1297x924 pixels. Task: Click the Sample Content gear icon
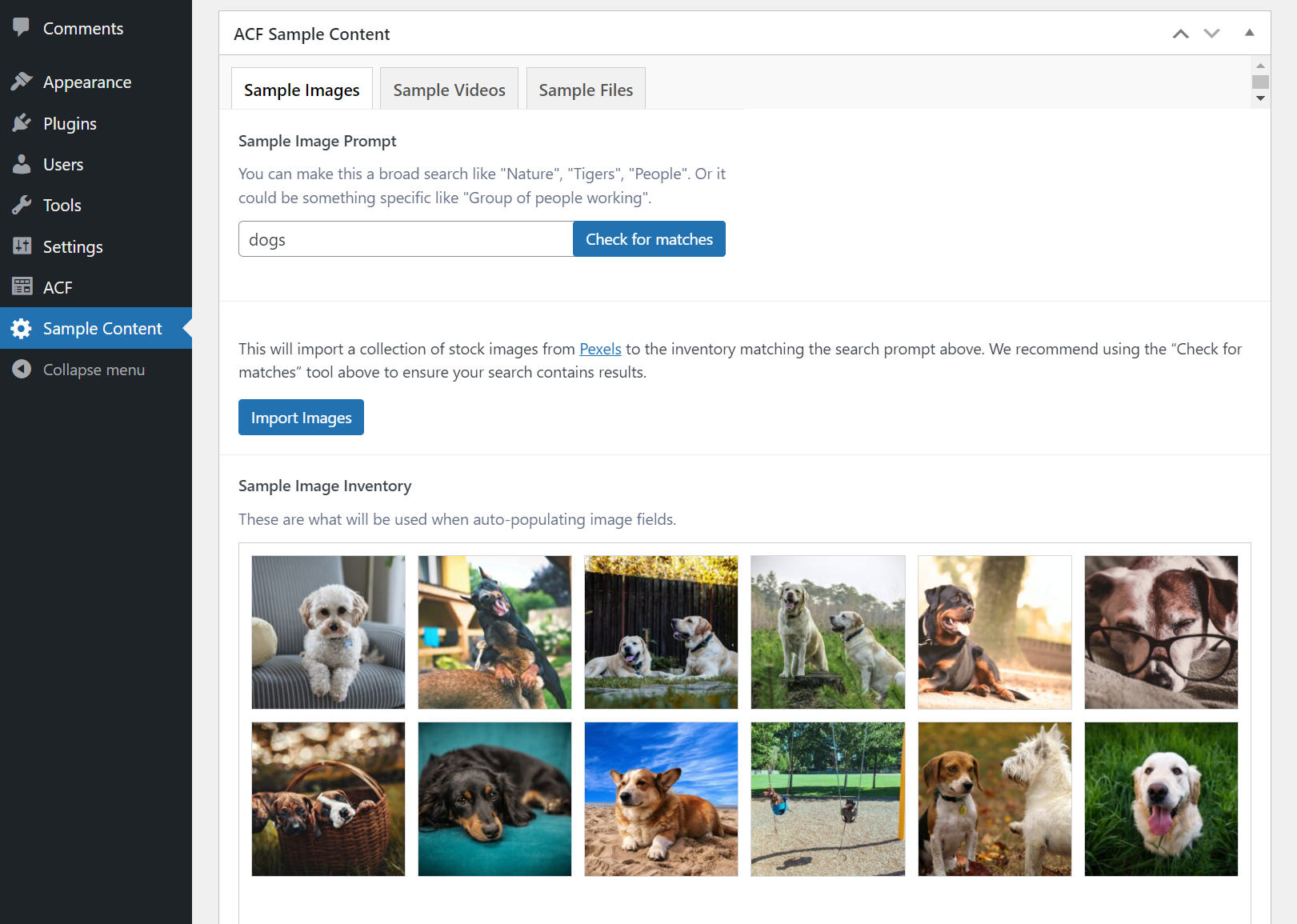tap(22, 328)
